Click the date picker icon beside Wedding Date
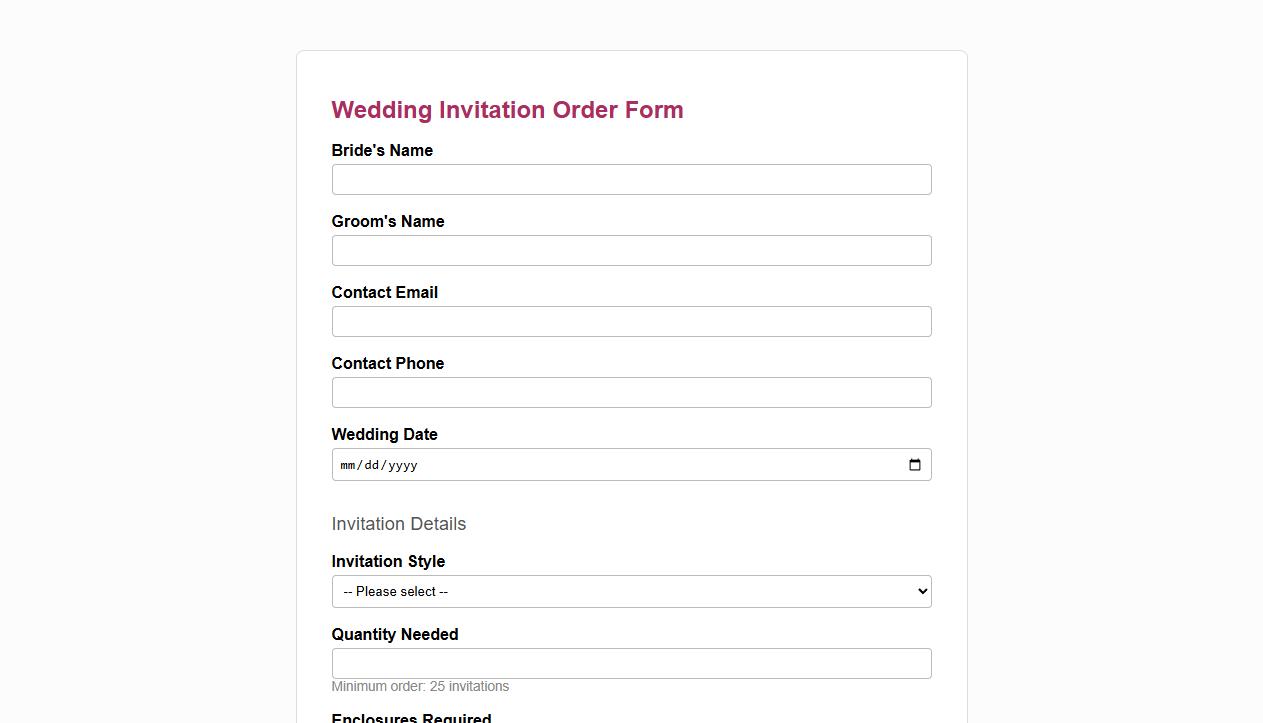Viewport: 1263px width, 723px height. [914, 464]
